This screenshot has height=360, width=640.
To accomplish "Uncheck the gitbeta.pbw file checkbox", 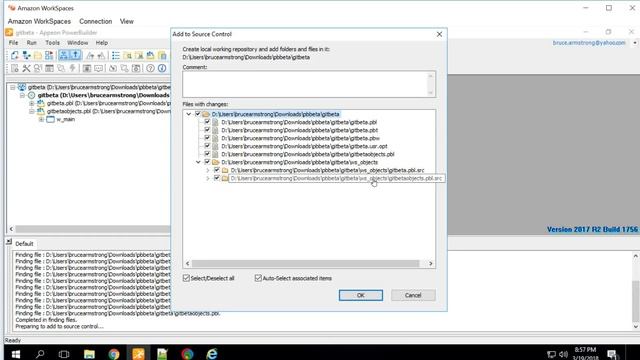I will 207,138.
